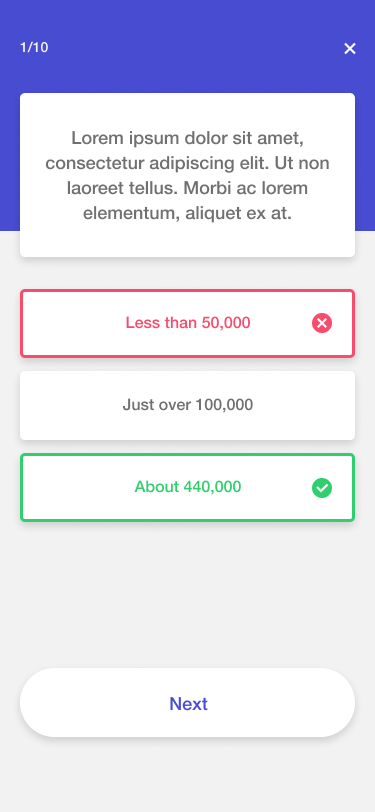Click the green-bordered answer box
This screenshot has height=812, width=375.
click(x=188, y=487)
